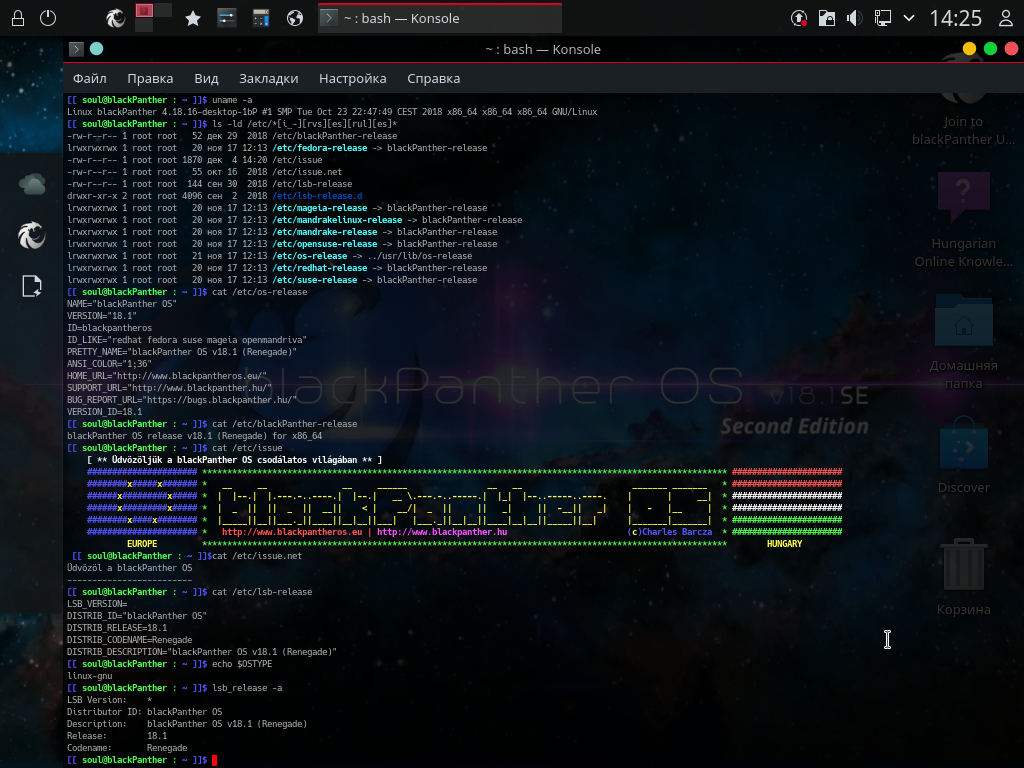Click the /etc/mandrakelinux-release symlink entry

(x=337, y=220)
